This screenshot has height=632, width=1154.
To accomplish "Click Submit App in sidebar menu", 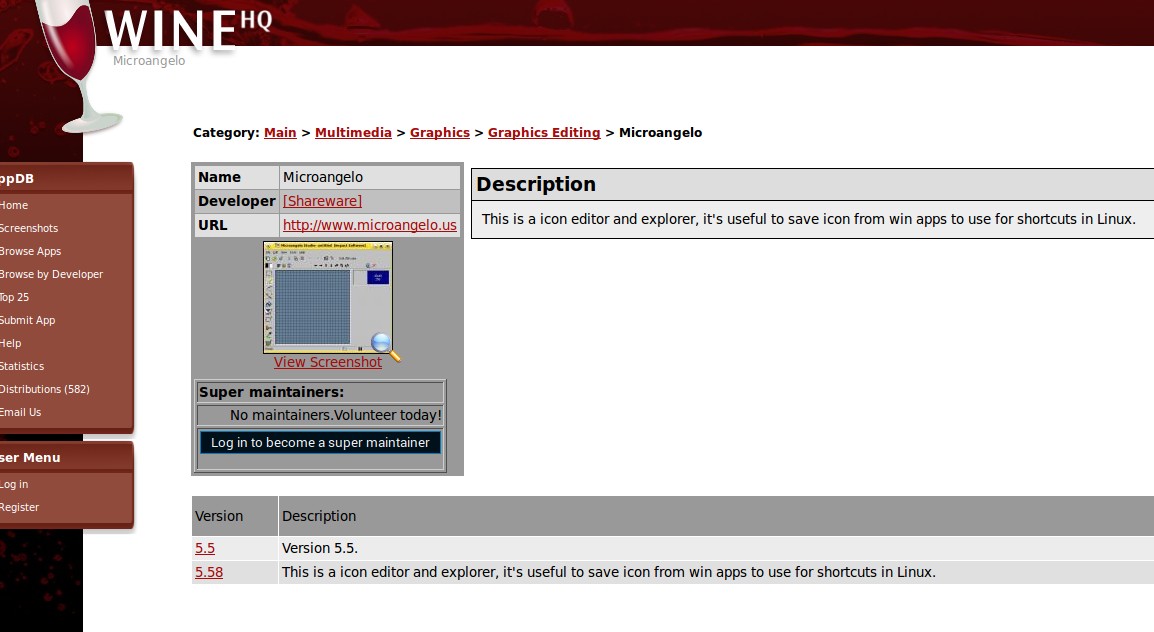I will point(28,320).
